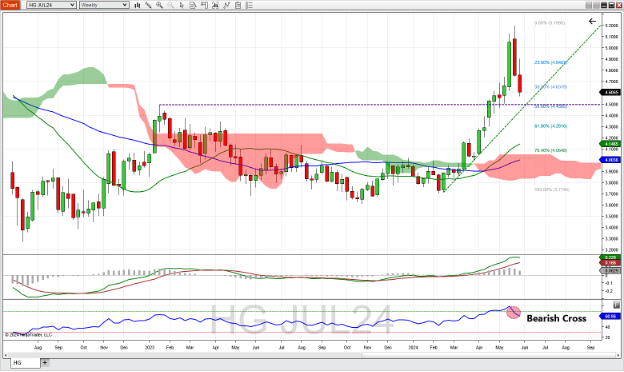Click the green MACD value marker

click(610, 257)
